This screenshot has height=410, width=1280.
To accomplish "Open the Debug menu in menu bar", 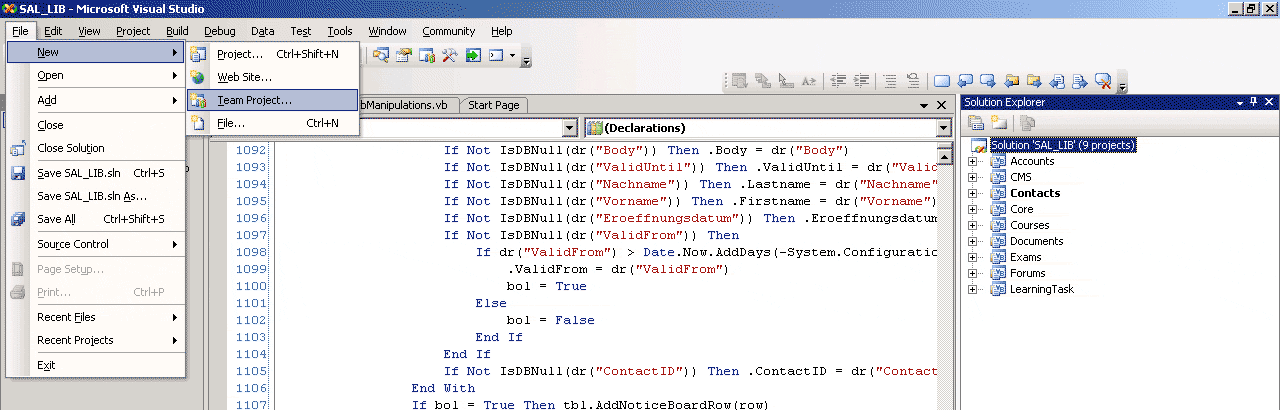I will (x=220, y=31).
